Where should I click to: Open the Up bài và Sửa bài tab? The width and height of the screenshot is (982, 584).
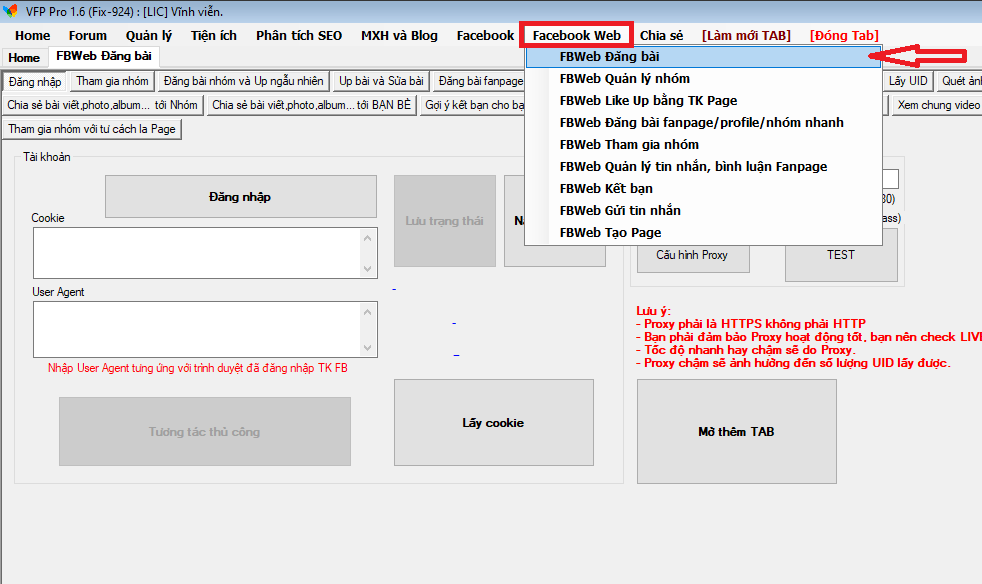pyautogui.click(x=381, y=81)
